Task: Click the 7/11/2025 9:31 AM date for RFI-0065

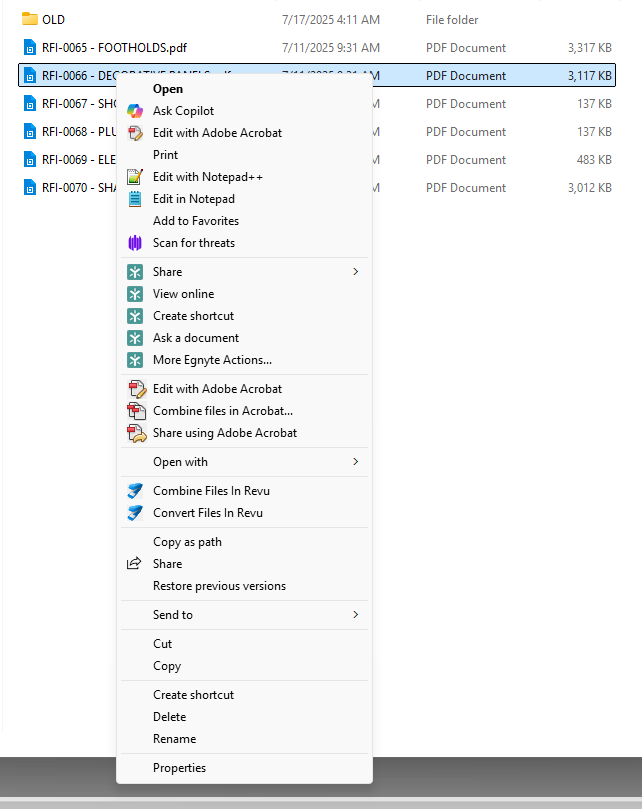Action: pos(331,48)
